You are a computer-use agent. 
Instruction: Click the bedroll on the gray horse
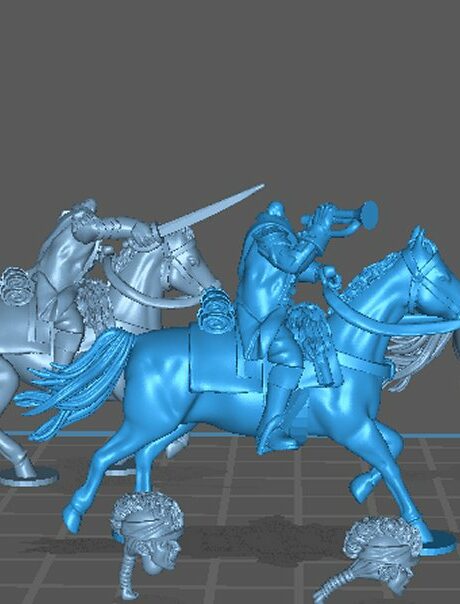point(17,287)
